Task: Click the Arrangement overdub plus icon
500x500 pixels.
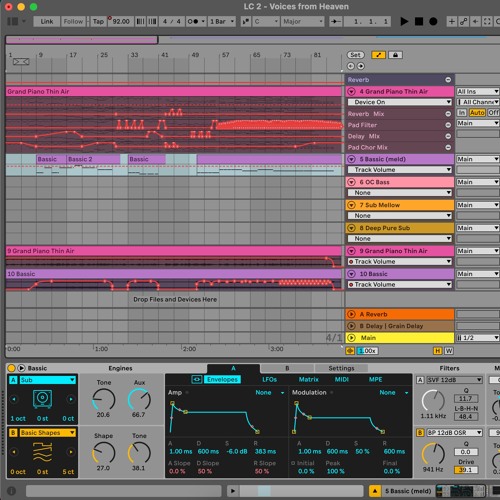Action: tap(452, 22)
